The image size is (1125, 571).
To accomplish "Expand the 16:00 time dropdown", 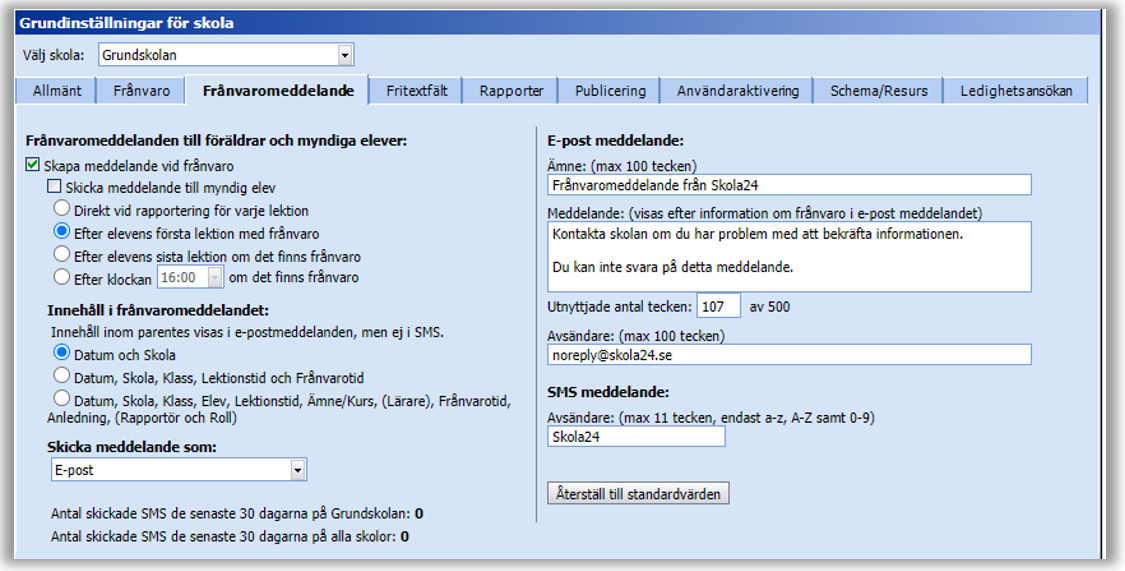I will click(216, 277).
